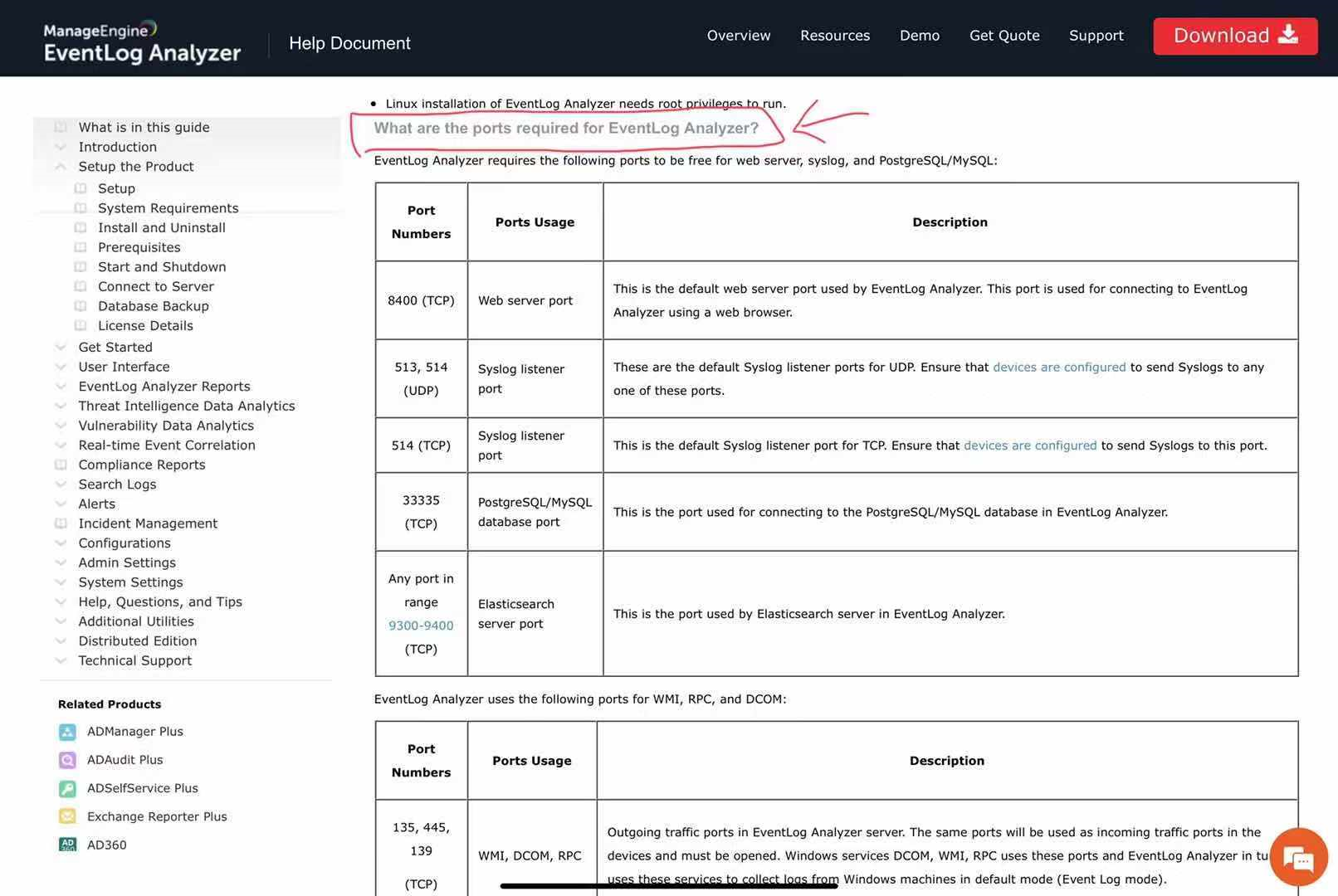The height and width of the screenshot is (896, 1338).
Task: Open the Get Quote menu item
Action: pos(1004,36)
